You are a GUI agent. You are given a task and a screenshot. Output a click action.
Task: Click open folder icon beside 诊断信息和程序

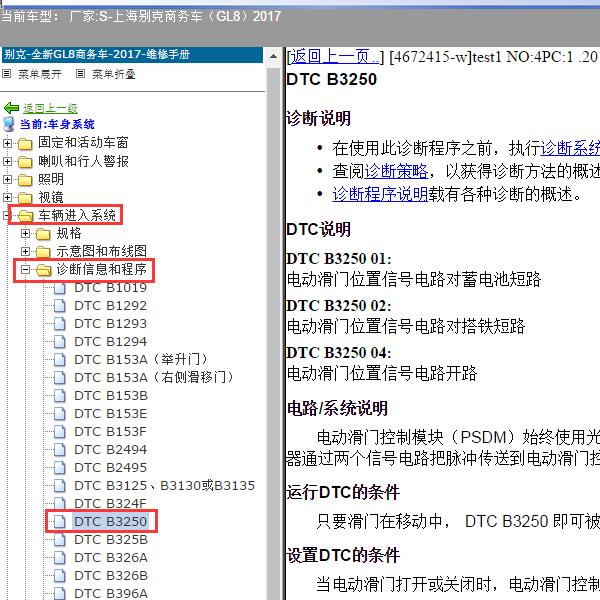coord(43,270)
